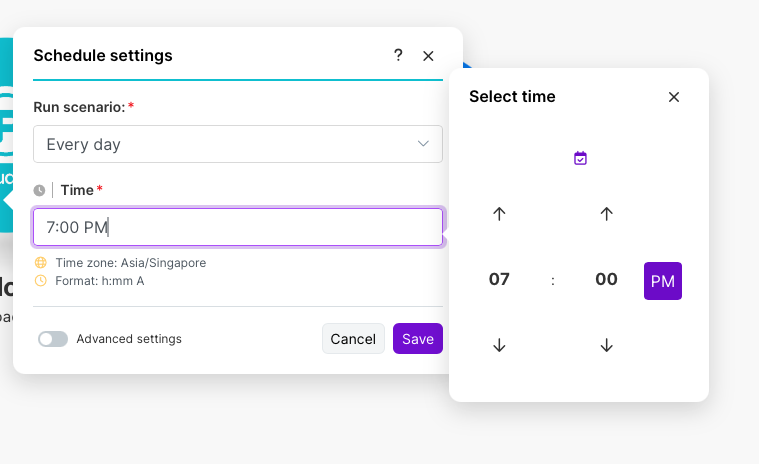Click the Time input field
Screen dimensions: 759x464
(x=238, y=227)
